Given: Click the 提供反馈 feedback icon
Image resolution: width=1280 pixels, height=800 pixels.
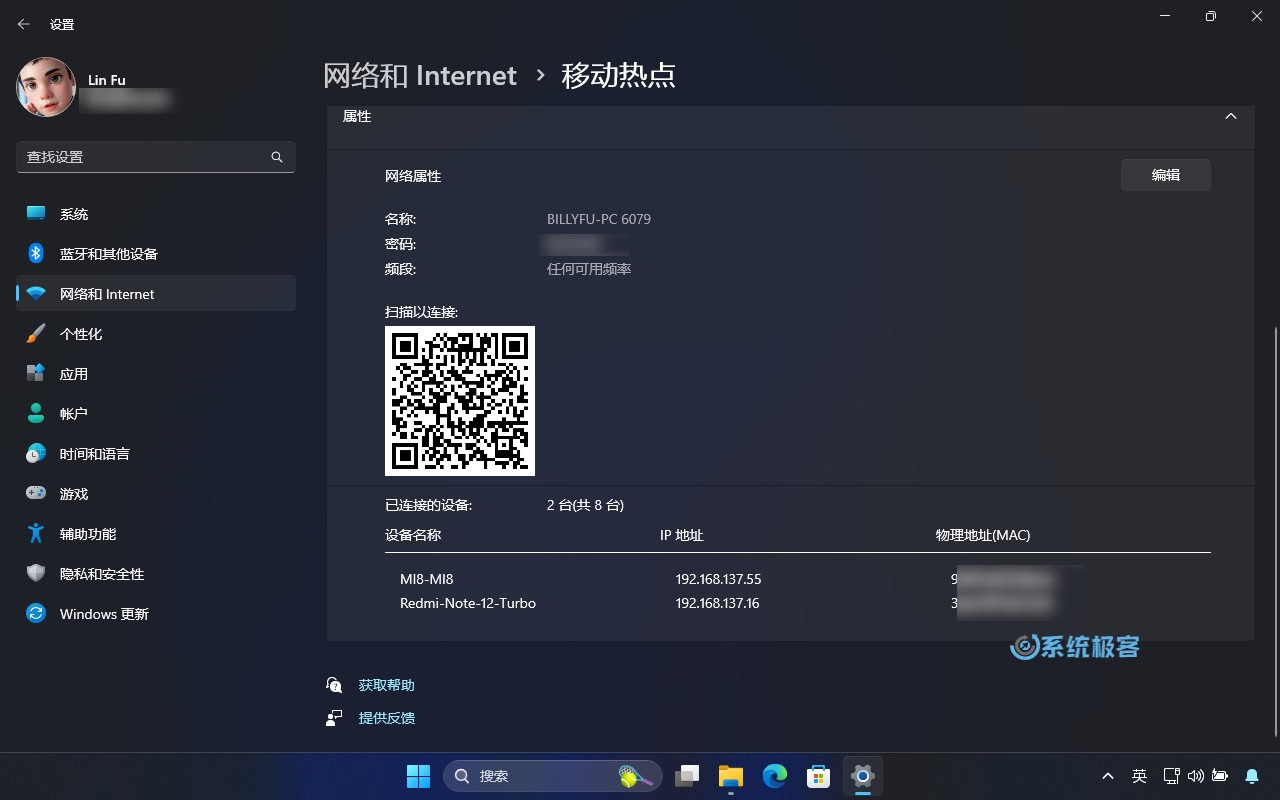Looking at the screenshot, I should tap(334, 718).
